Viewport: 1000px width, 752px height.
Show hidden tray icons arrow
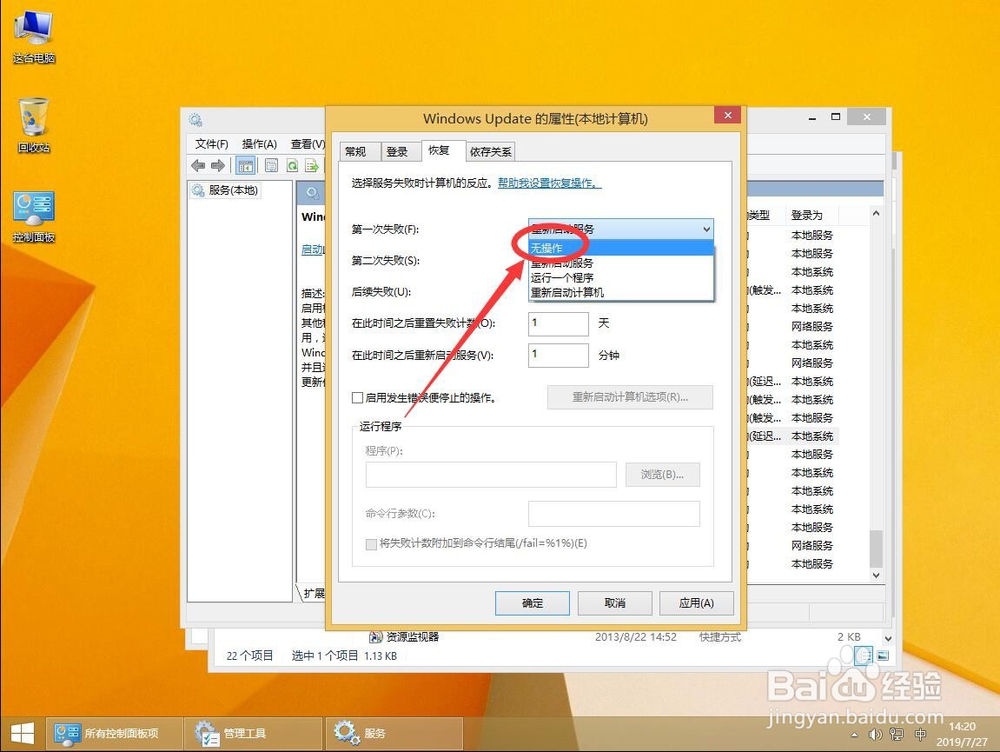(x=855, y=735)
